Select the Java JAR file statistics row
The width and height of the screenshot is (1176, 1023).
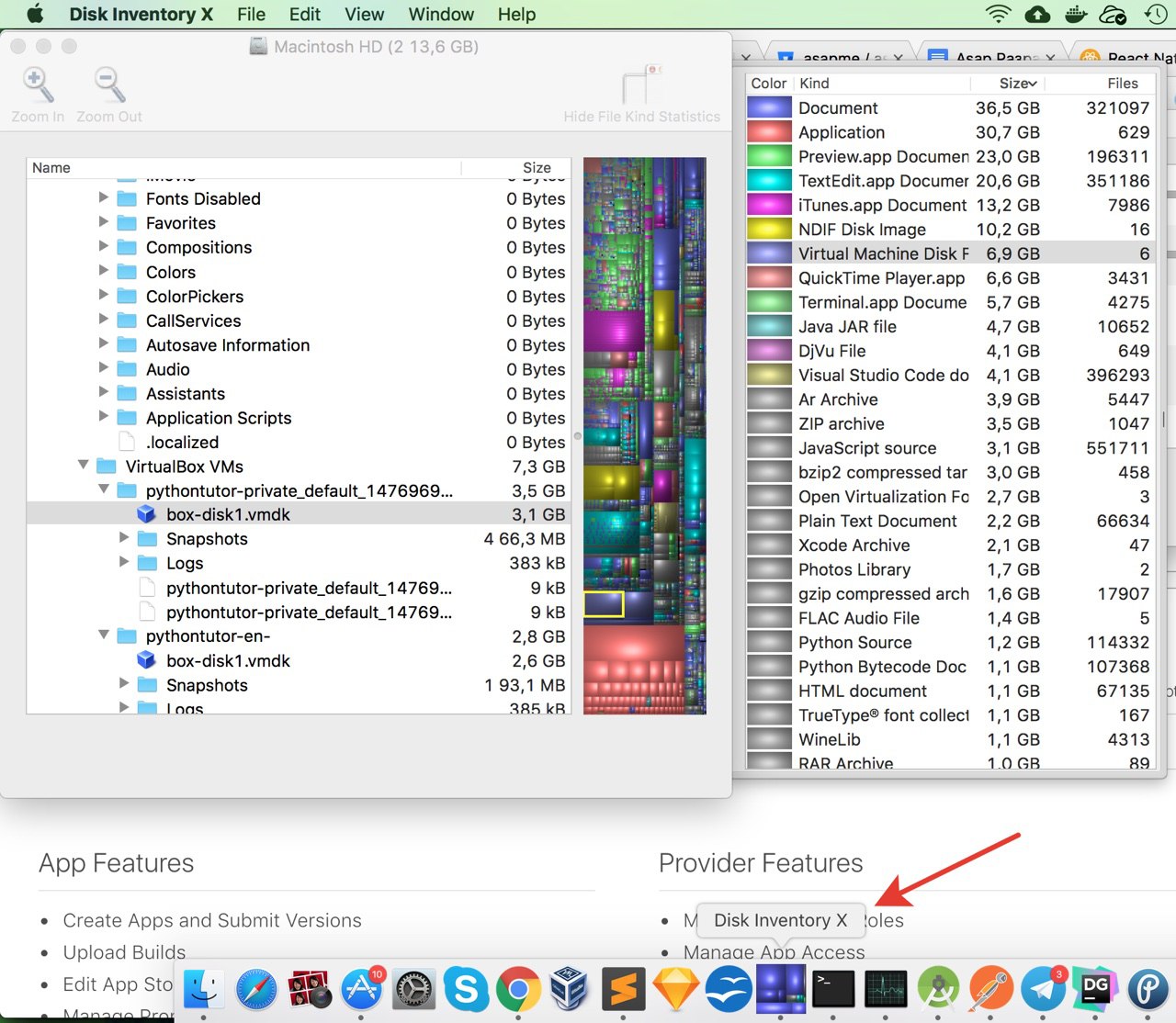(950, 326)
